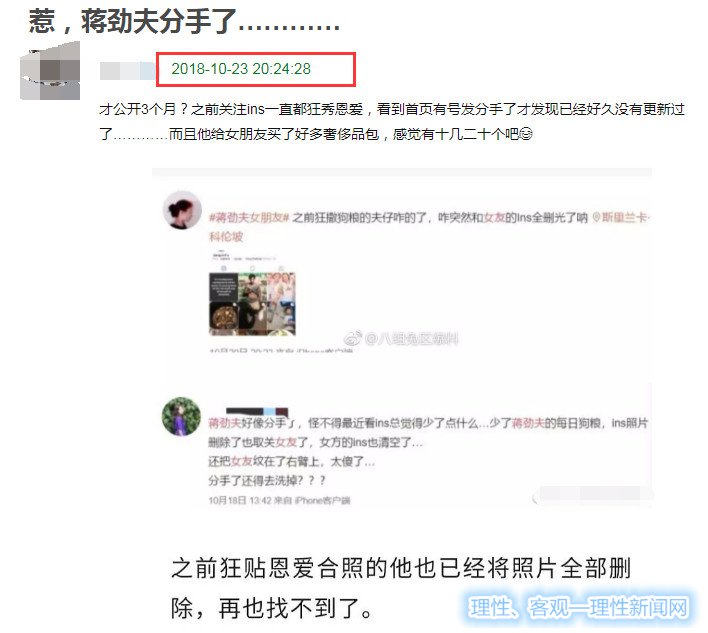Click the @八组兔区 watermark text
The height and width of the screenshot is (633, 708).
click(x=411, y=339)
